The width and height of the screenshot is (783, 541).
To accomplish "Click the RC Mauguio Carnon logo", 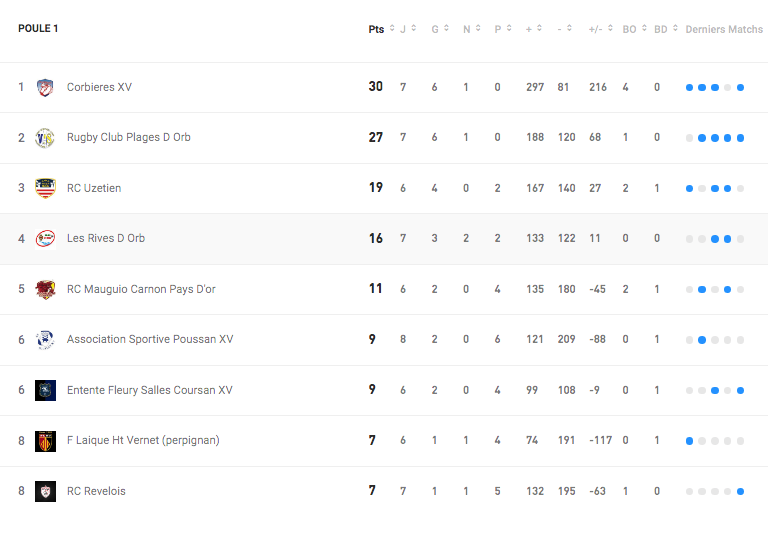I will pos(45,289).
